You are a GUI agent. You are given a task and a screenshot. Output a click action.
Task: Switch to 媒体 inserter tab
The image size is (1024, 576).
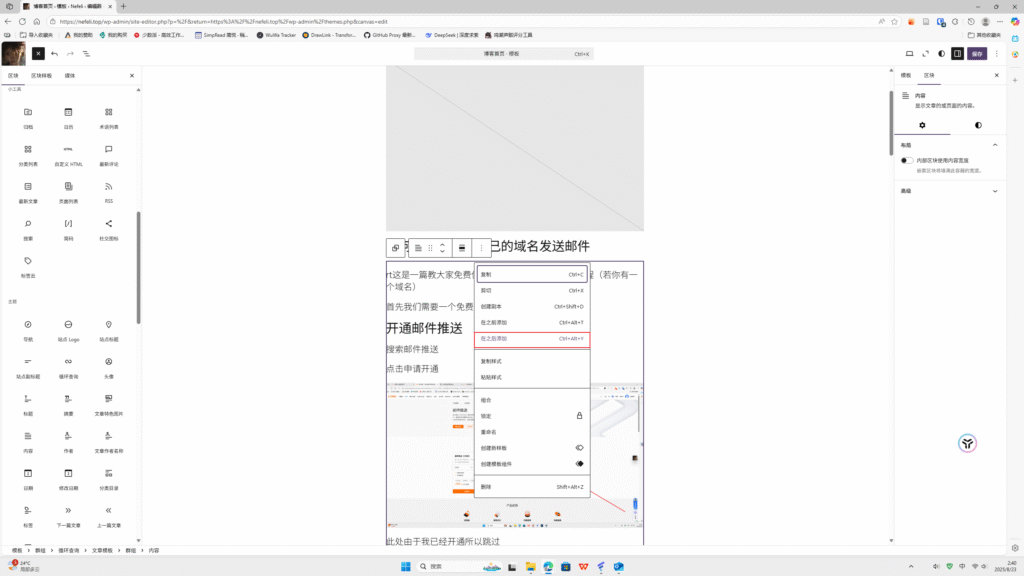point(70,76)
